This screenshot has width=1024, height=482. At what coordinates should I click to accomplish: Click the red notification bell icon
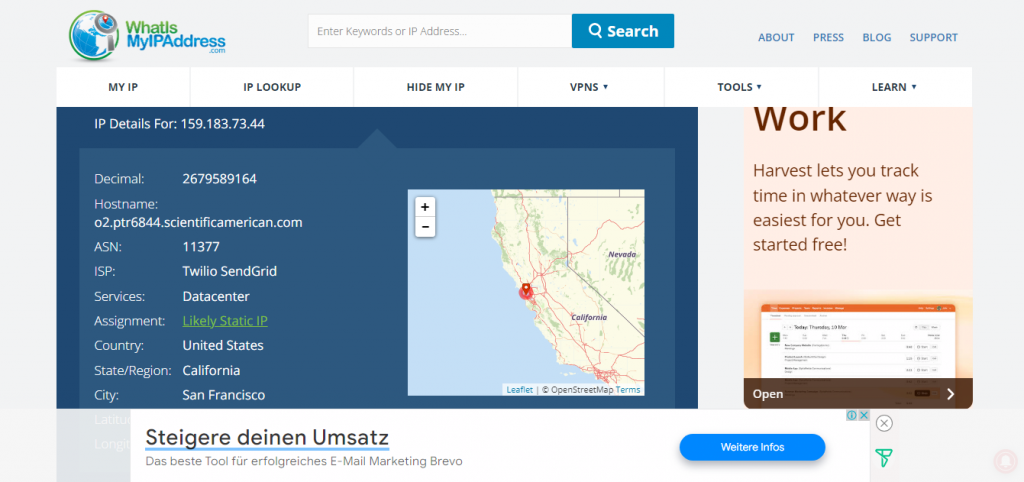pyautogui.click(x=1004, y=461)
